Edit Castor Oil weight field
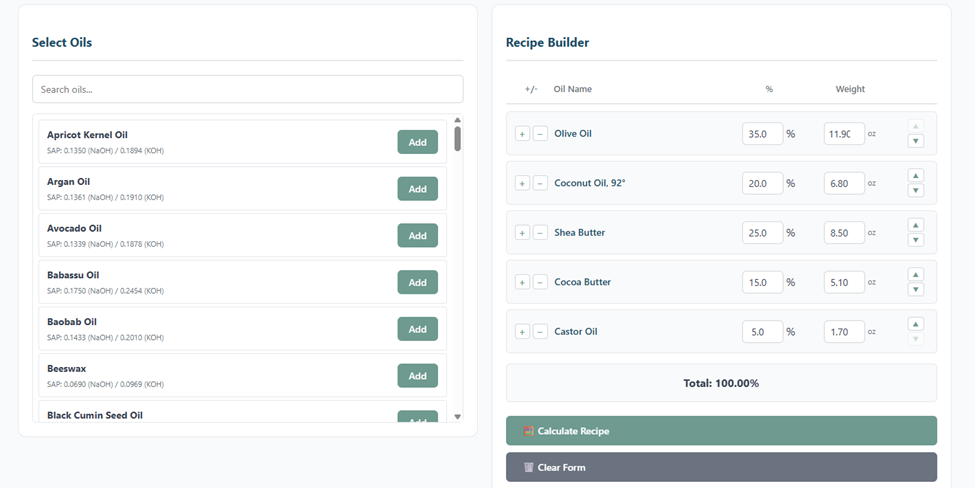The width and height of the screenshot is (975, 488). click(844, 332)
